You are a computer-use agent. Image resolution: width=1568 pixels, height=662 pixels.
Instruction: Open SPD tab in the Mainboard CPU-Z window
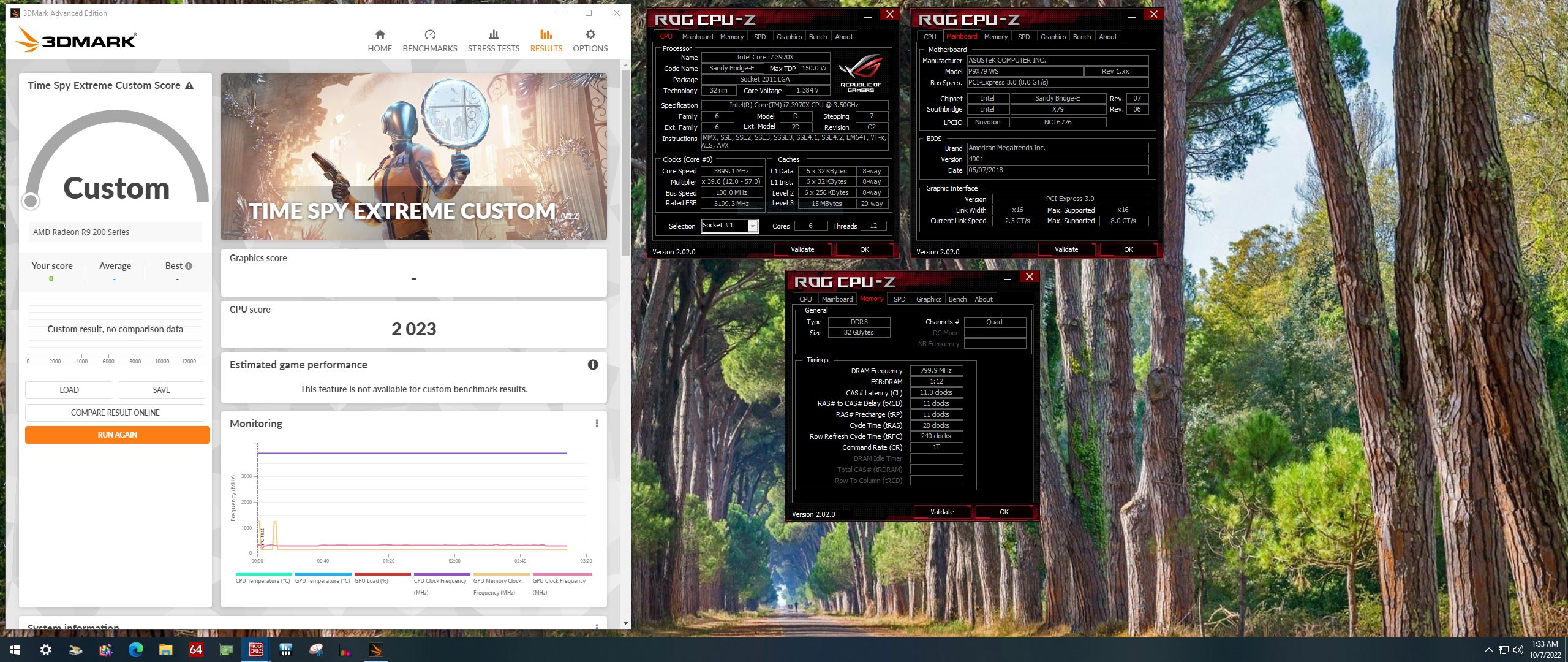tap(1023, 37)
